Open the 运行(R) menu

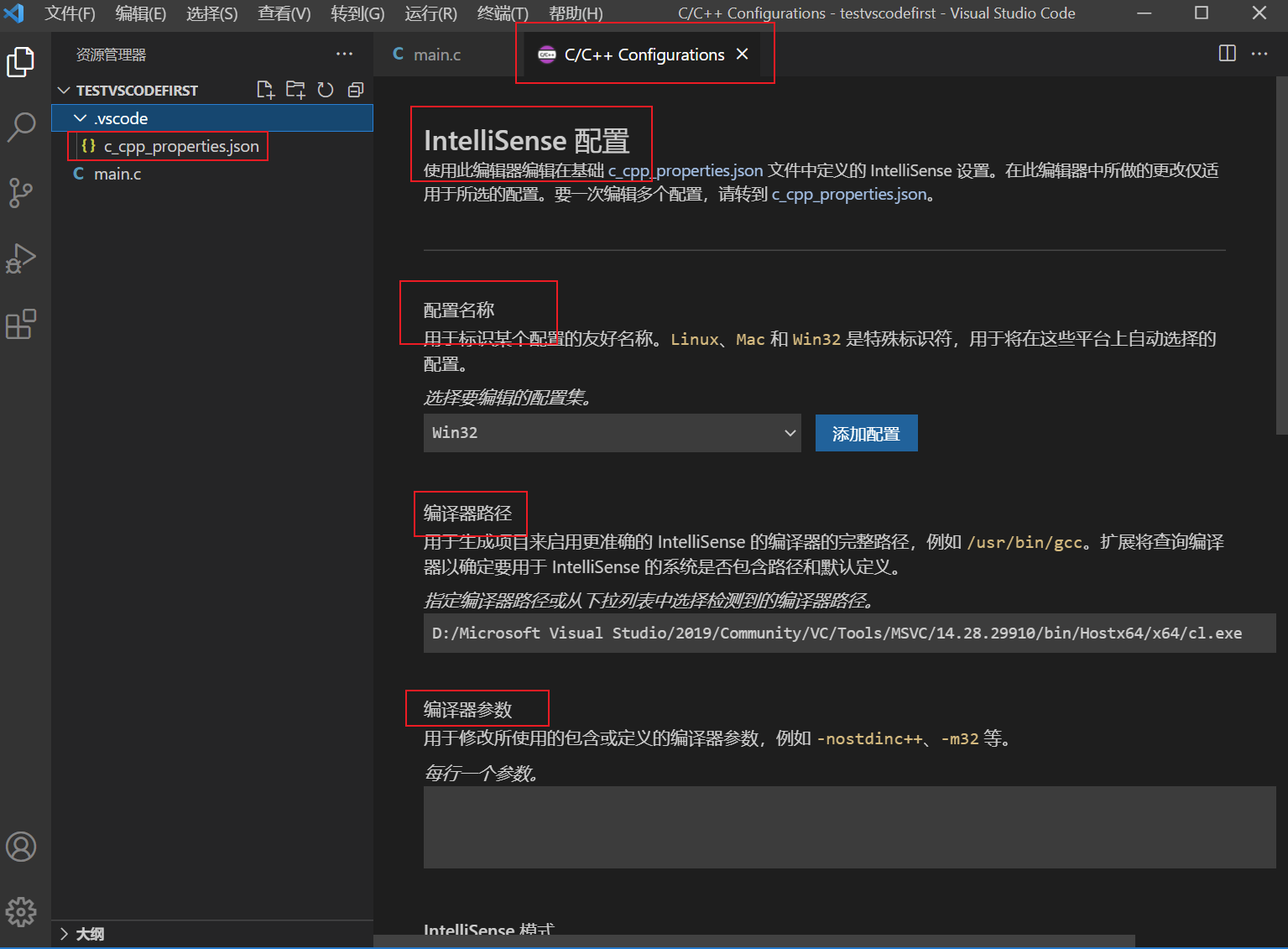point(431,13)
